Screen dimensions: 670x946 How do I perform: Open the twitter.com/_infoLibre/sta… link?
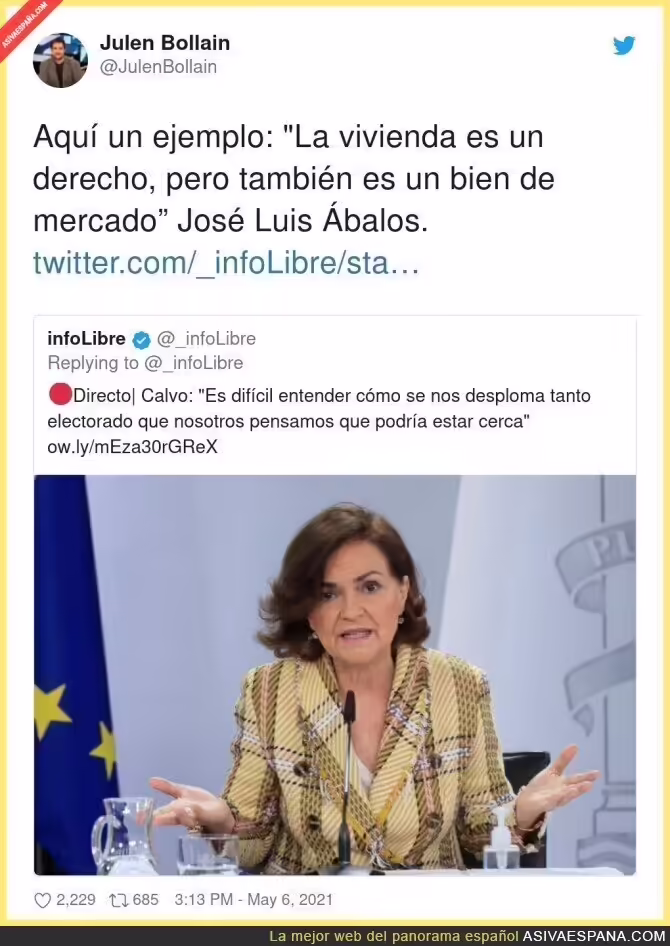226,263
